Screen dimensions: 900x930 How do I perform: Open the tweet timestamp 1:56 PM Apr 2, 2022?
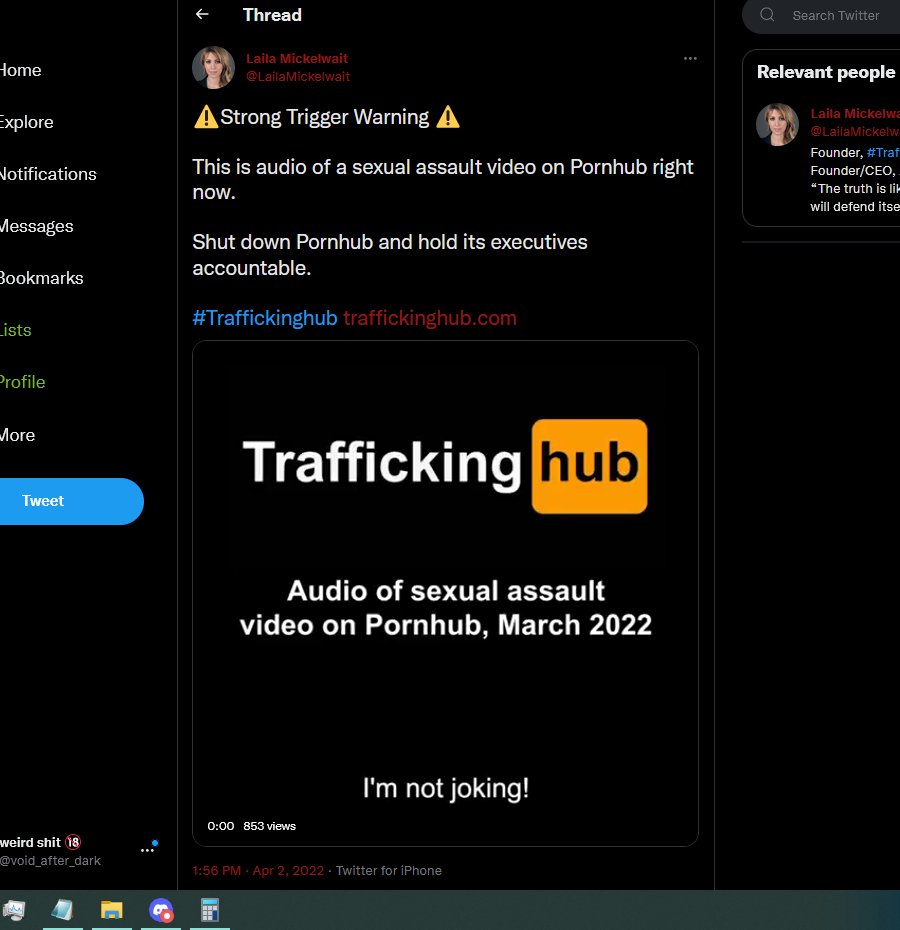click(258, 871)
